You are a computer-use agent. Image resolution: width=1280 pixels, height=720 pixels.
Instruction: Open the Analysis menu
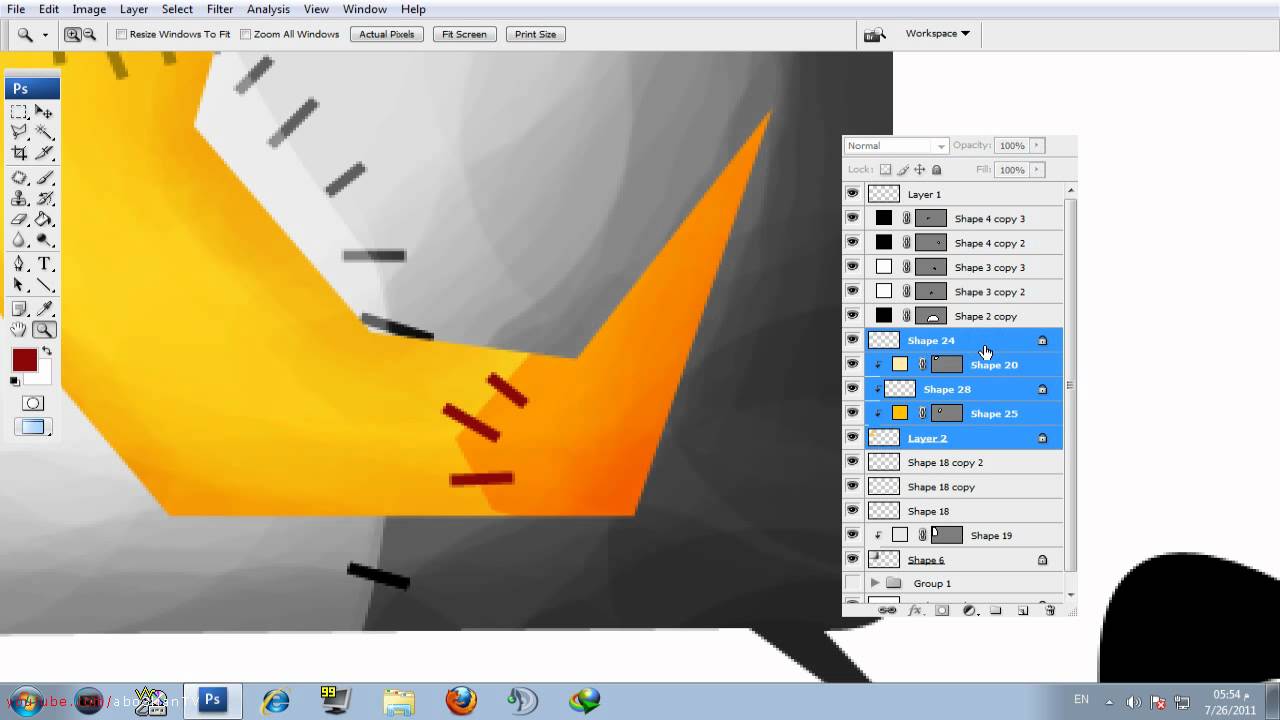tap(268, 9)
